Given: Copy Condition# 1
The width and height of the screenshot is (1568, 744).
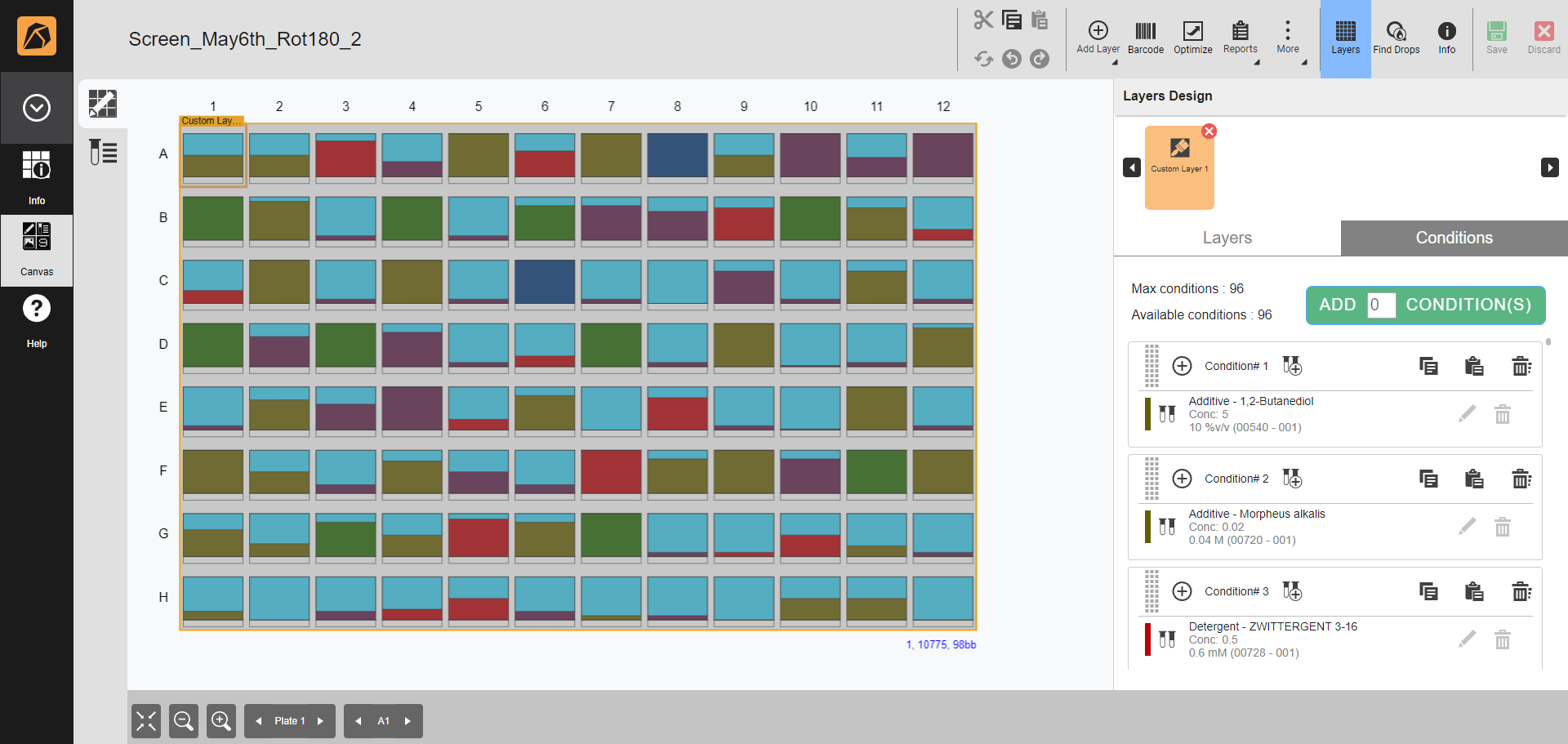Looking at the screenshot, I should click(1428, 366).
